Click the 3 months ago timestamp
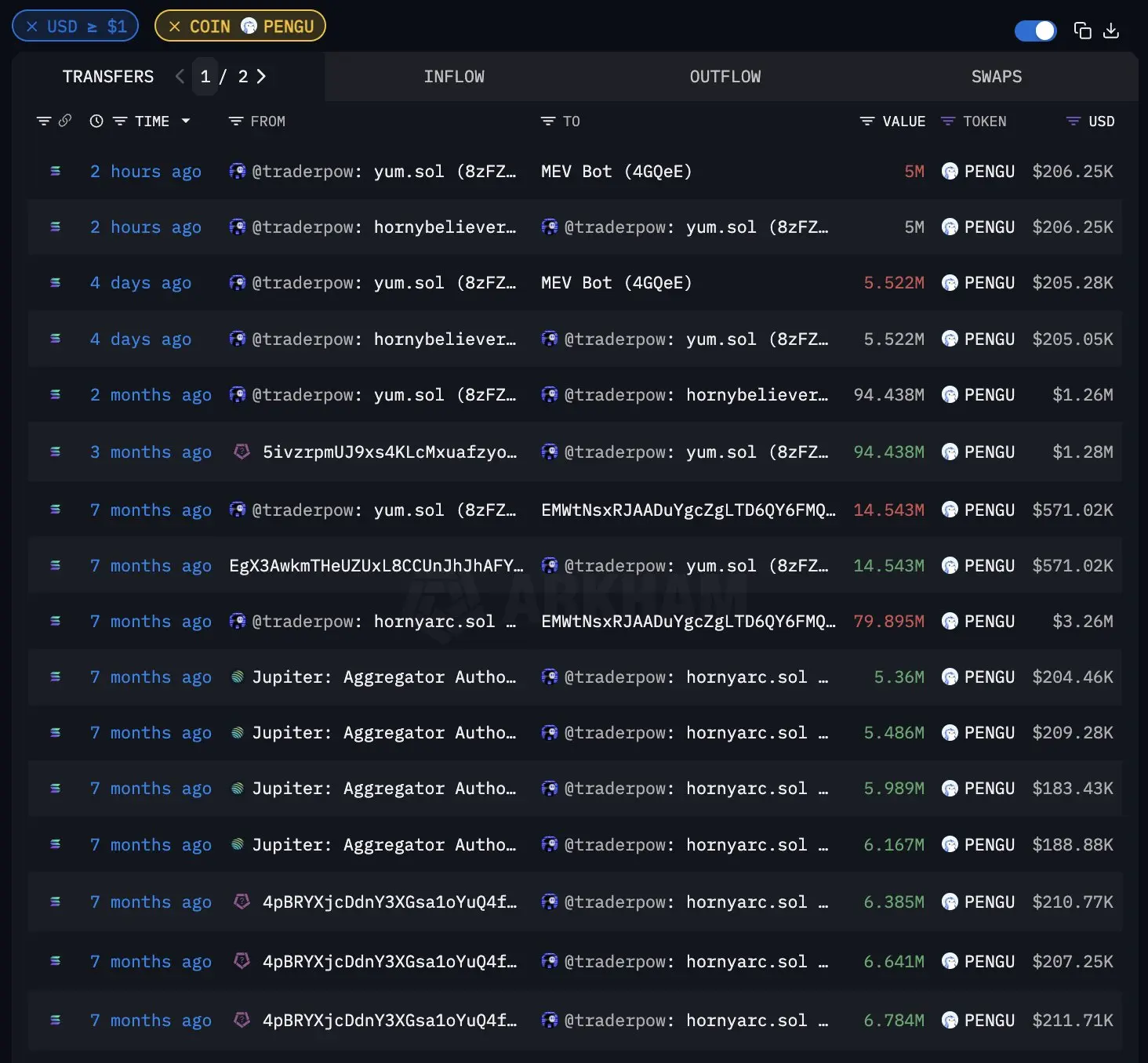1148x1063 pixels. click(x=151, y=452)
